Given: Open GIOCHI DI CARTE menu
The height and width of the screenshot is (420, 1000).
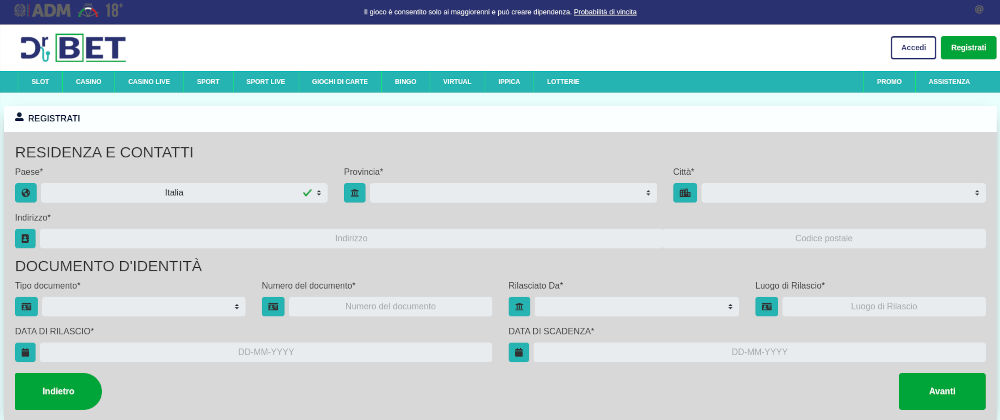Looking at the screenshot, I should (340, 82).
